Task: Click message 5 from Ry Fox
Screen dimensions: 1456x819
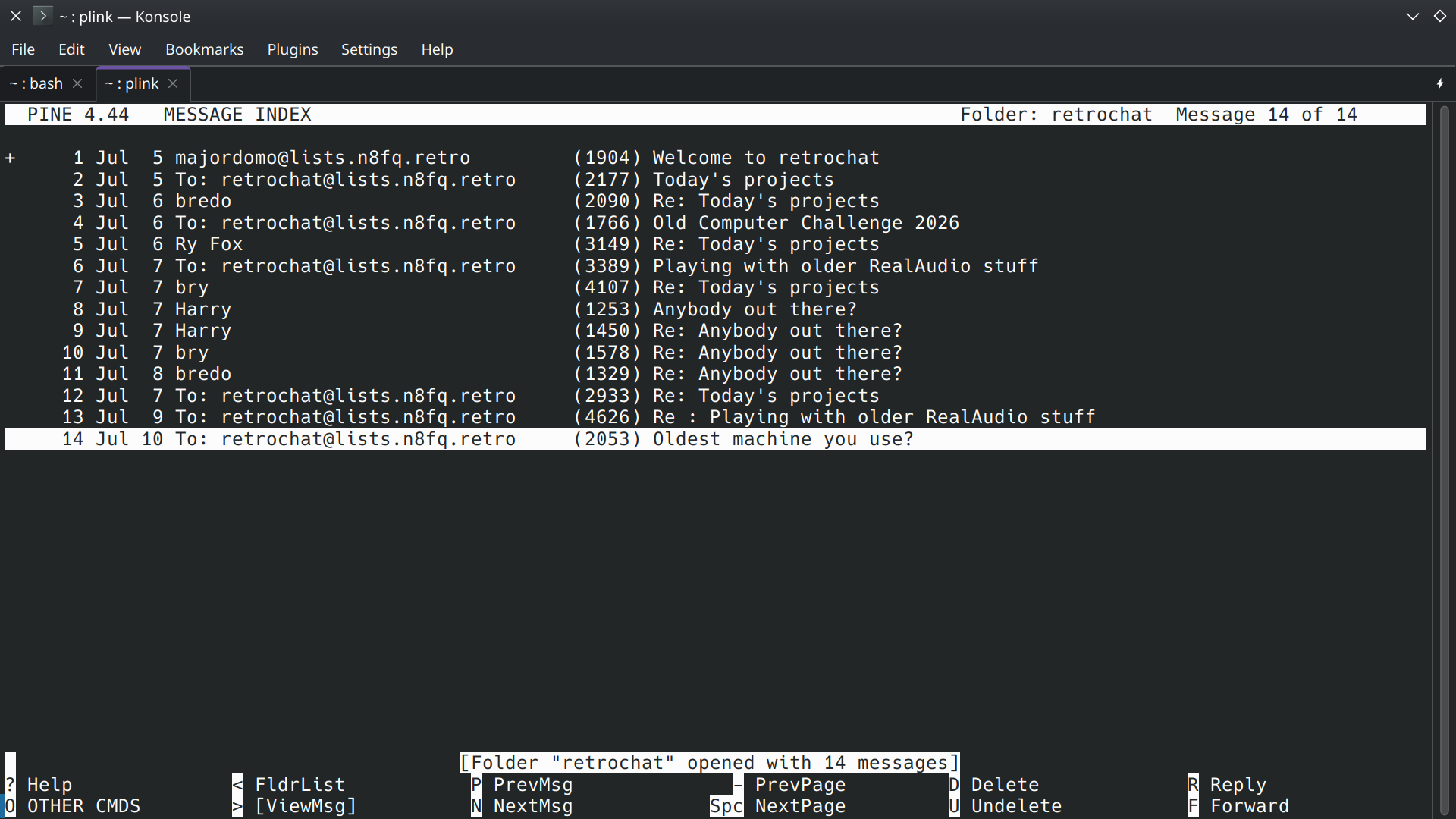Action: coord(715,244)
